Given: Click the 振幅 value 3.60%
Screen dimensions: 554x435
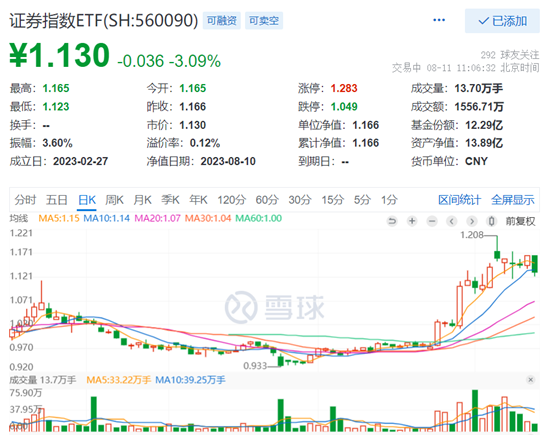Looking at the screenshot, I should [58, 143].
